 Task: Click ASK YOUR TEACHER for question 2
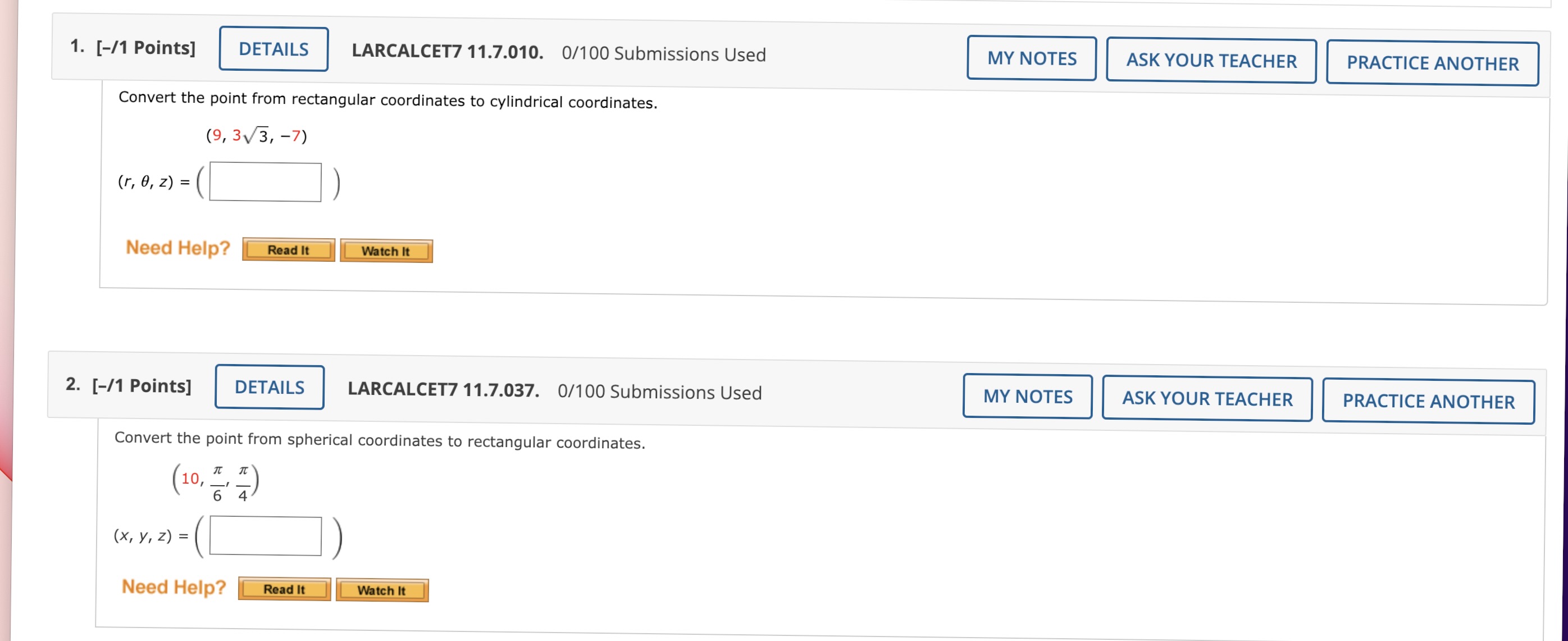[x=1206, y=399]
